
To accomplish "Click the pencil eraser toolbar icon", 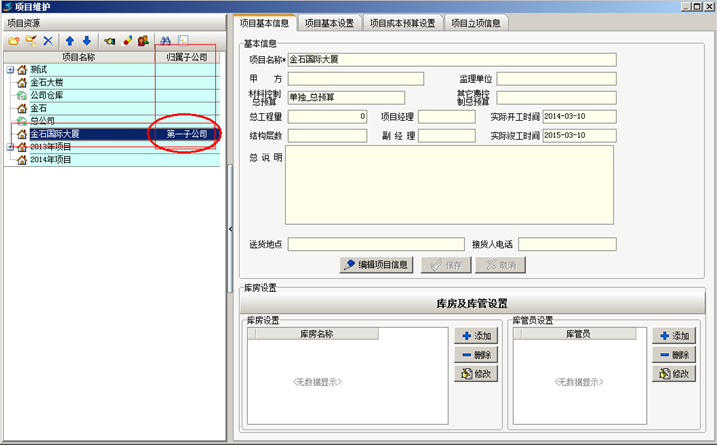I will tap(126, 41).
